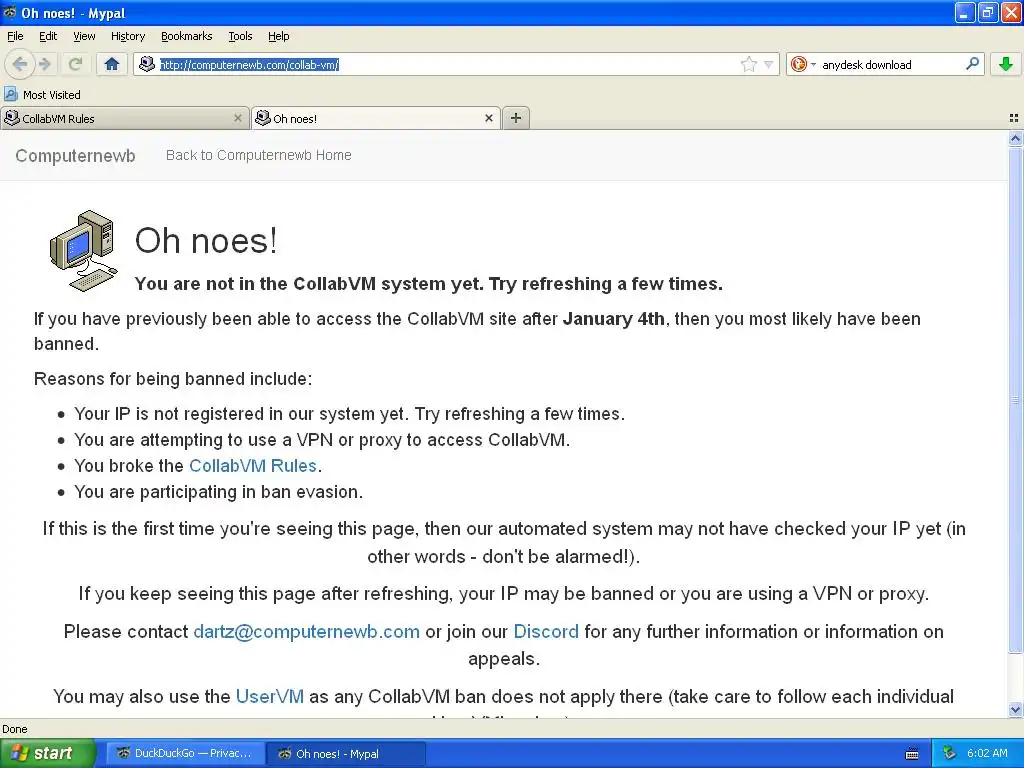Open the Edit menu
Screen dimensions: 1024x768
pyautogui.click(x=48, y=36)
